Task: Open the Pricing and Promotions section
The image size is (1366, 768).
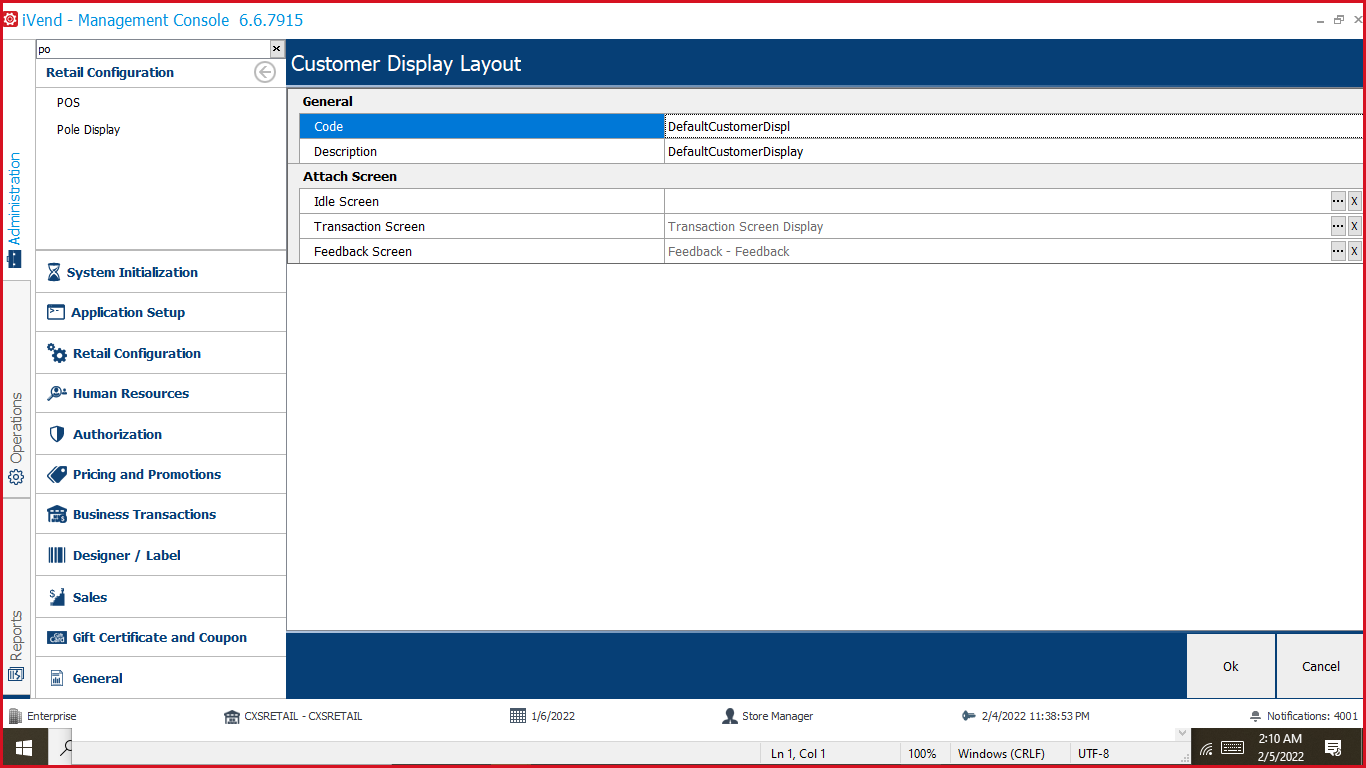Action: [161, 475]
